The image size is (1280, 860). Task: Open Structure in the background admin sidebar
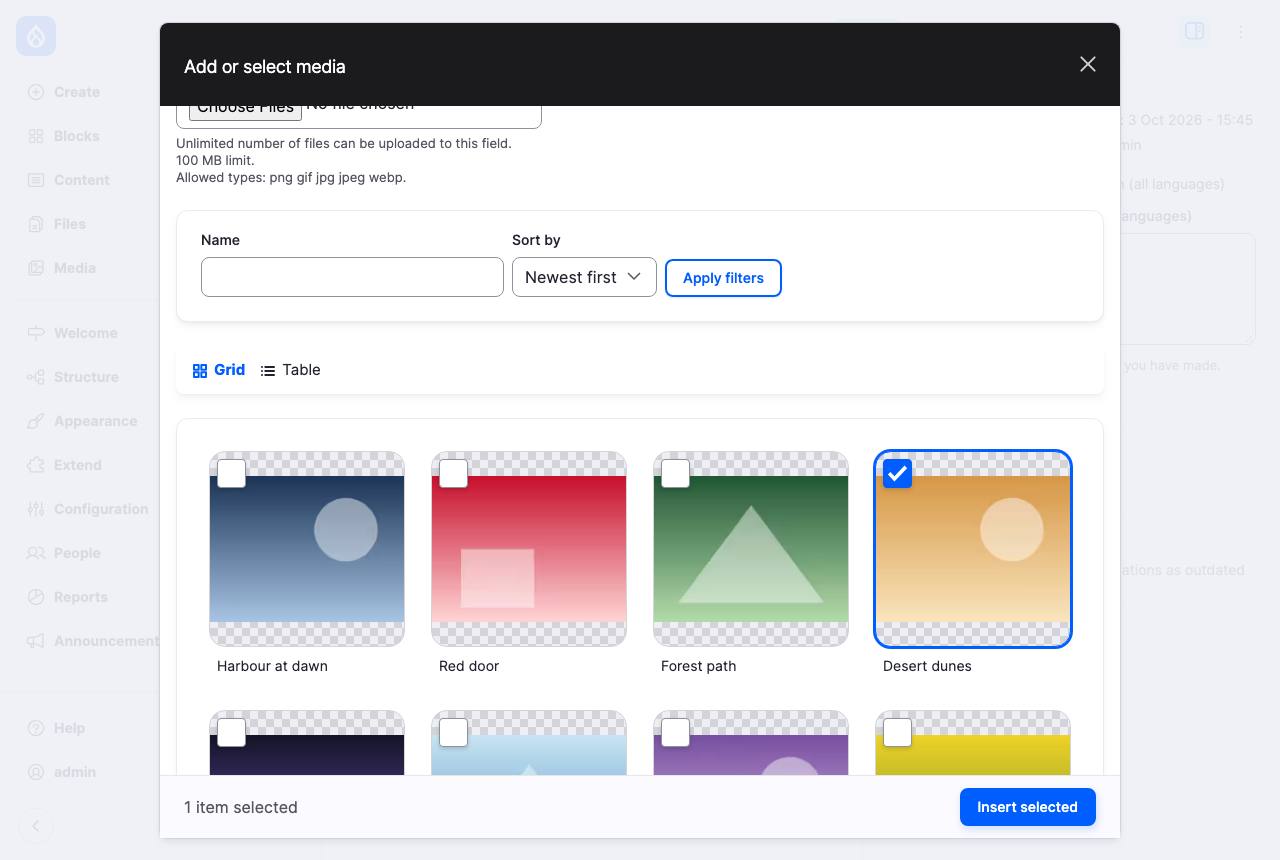pyautogui.click(x=73, y=377)
